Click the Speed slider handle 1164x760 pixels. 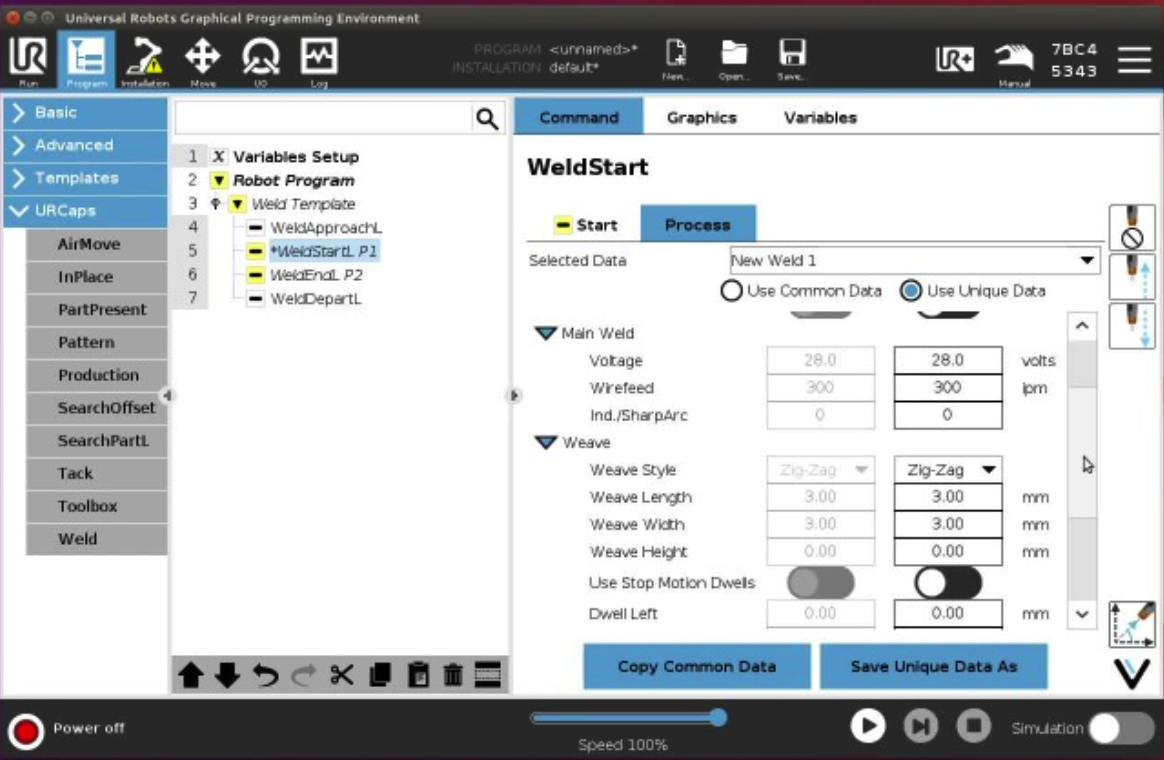(x=718, y=718)
